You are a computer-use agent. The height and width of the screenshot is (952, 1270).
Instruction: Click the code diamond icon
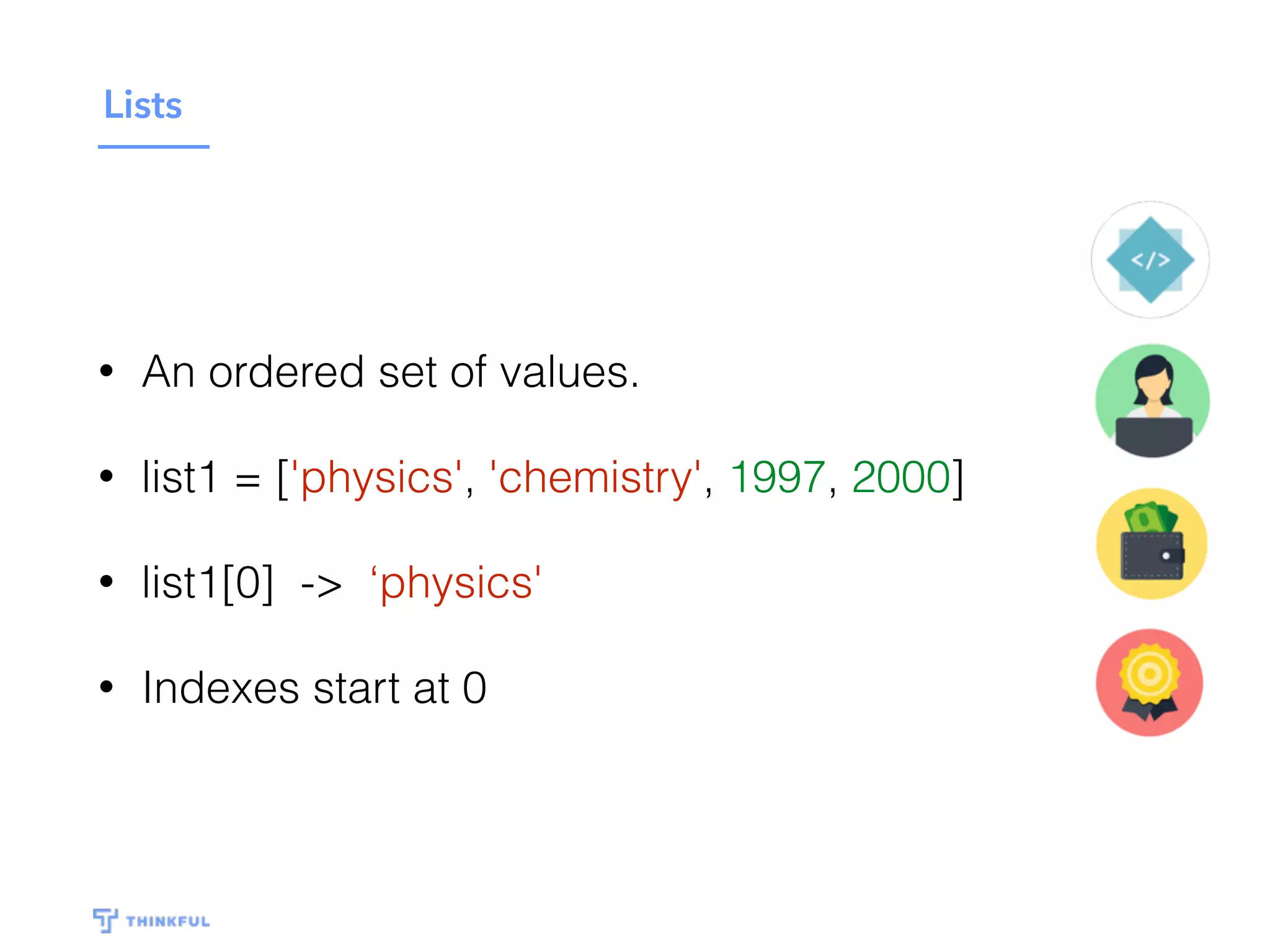[x=1150, y=260]
